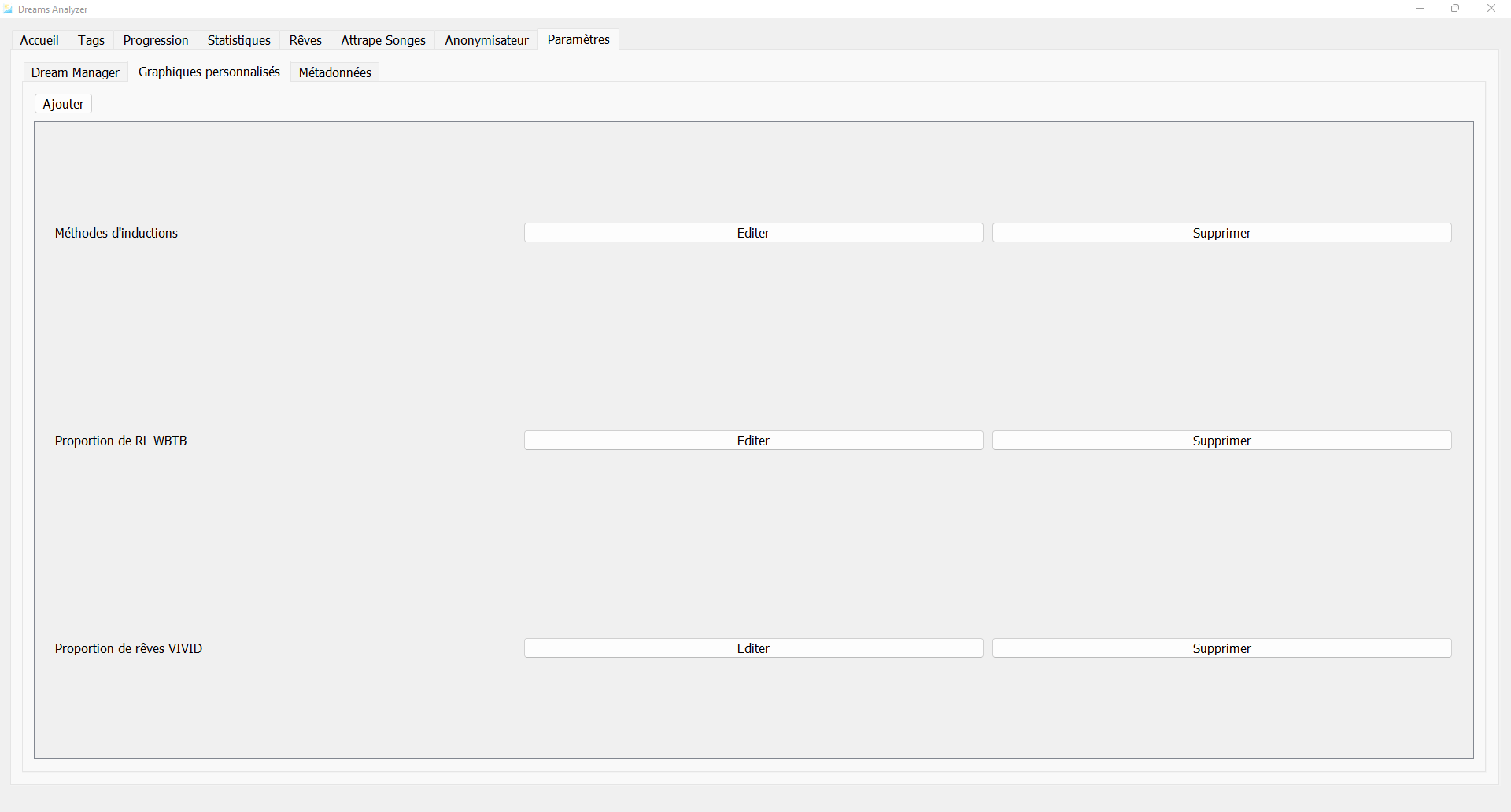1511x812 pixels.
Task: Open the Dream Manager sub-tab
Action: [76, 72]
